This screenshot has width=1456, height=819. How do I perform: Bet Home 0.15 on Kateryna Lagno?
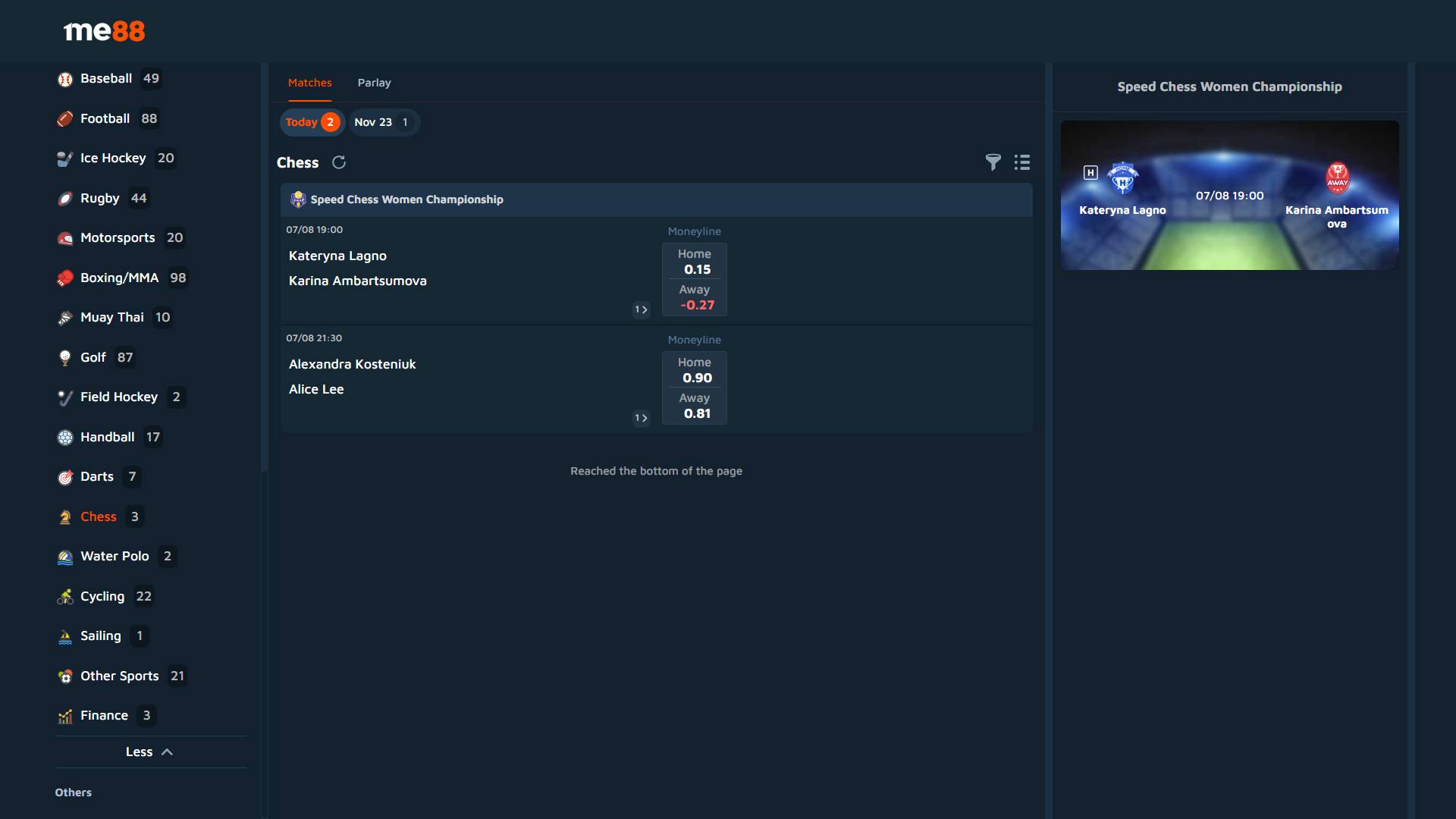(x=695, y=262)
